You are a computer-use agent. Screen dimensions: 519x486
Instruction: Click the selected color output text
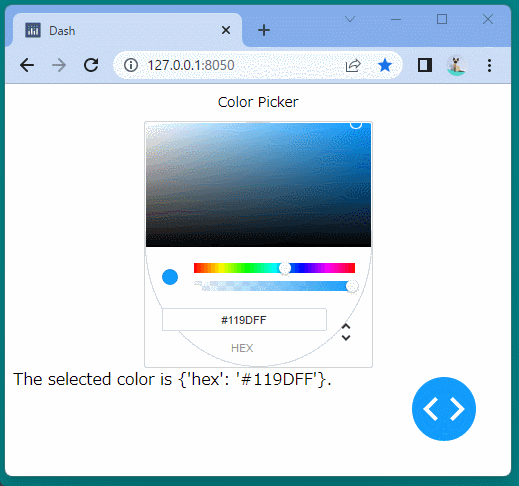tap(172, 379)
